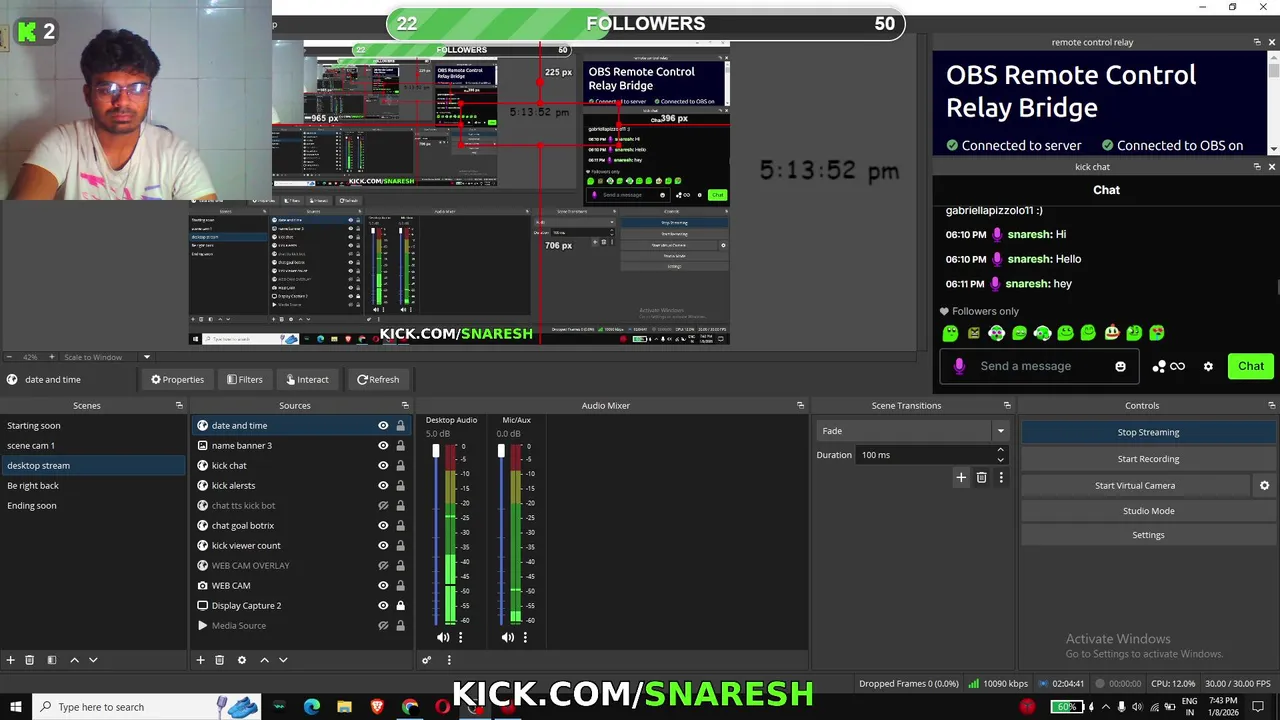Hide the chat goal botrix source
Viewport: 1280px width, 720px height.
[383, 525]
